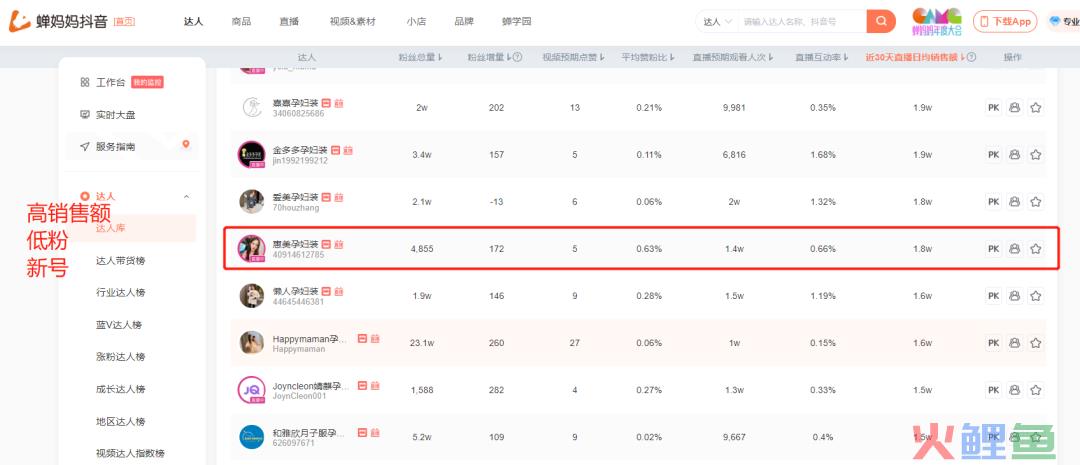The width and height of the screenshot is (1080, 465).
Task: Open the 商品 top navigation tab
Action: (241, 21)
